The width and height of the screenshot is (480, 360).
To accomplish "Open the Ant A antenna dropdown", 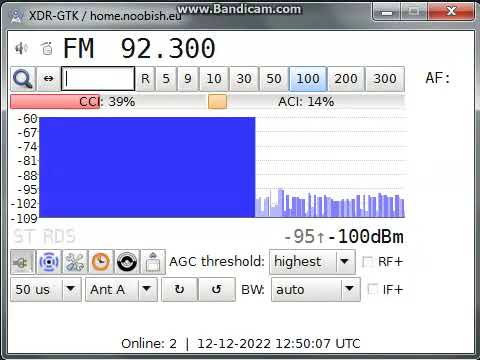I will point(121,289).
